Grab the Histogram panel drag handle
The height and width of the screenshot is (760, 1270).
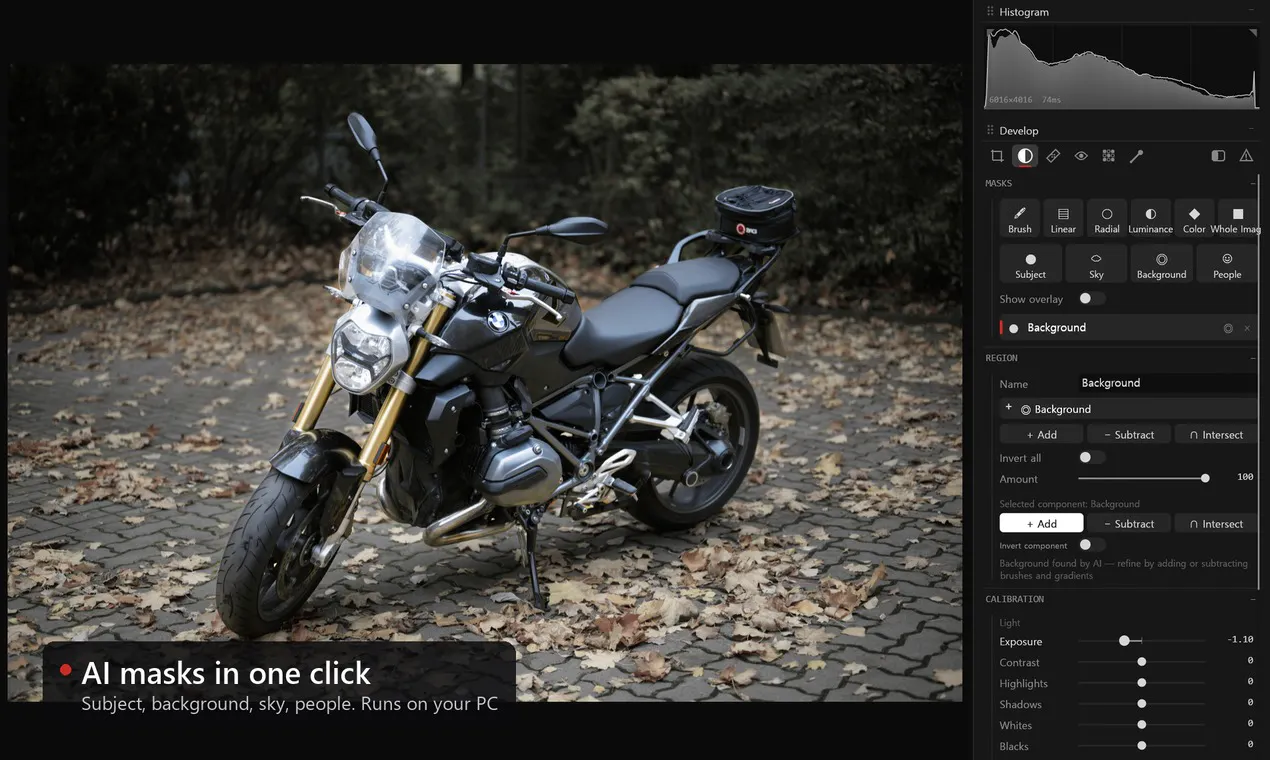click(x=991, y=12)
